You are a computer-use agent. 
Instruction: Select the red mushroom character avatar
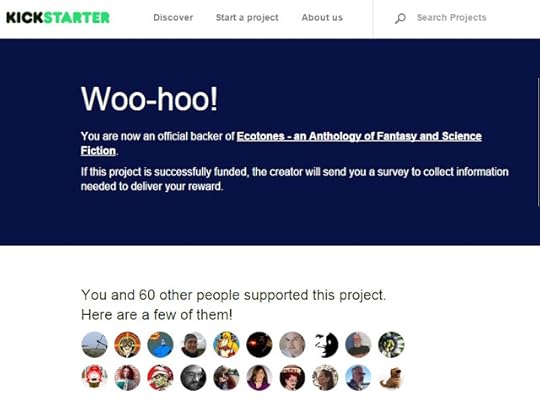click(x=94, y=378)
